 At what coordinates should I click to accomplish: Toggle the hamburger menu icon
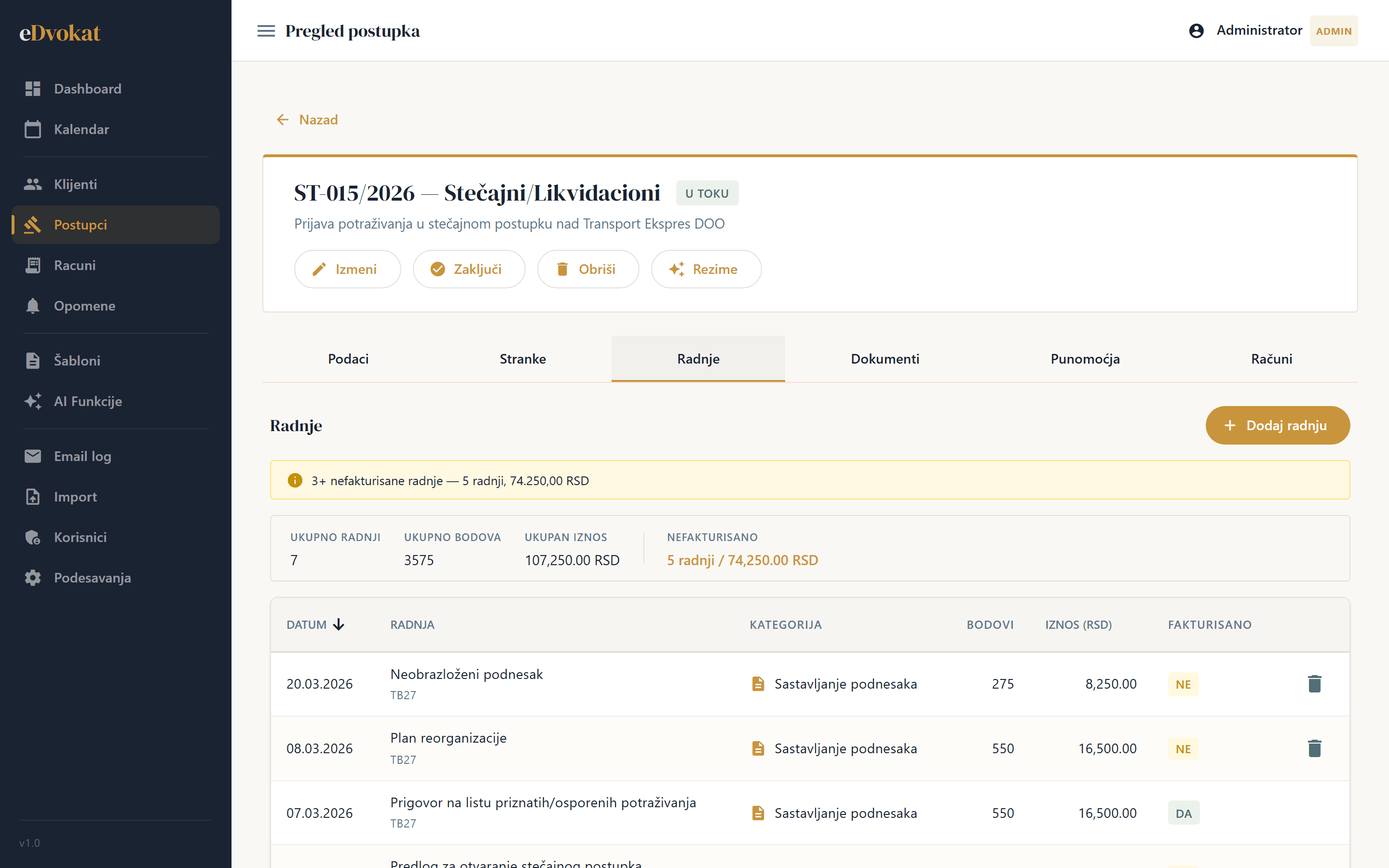click(x=266, y=31)
